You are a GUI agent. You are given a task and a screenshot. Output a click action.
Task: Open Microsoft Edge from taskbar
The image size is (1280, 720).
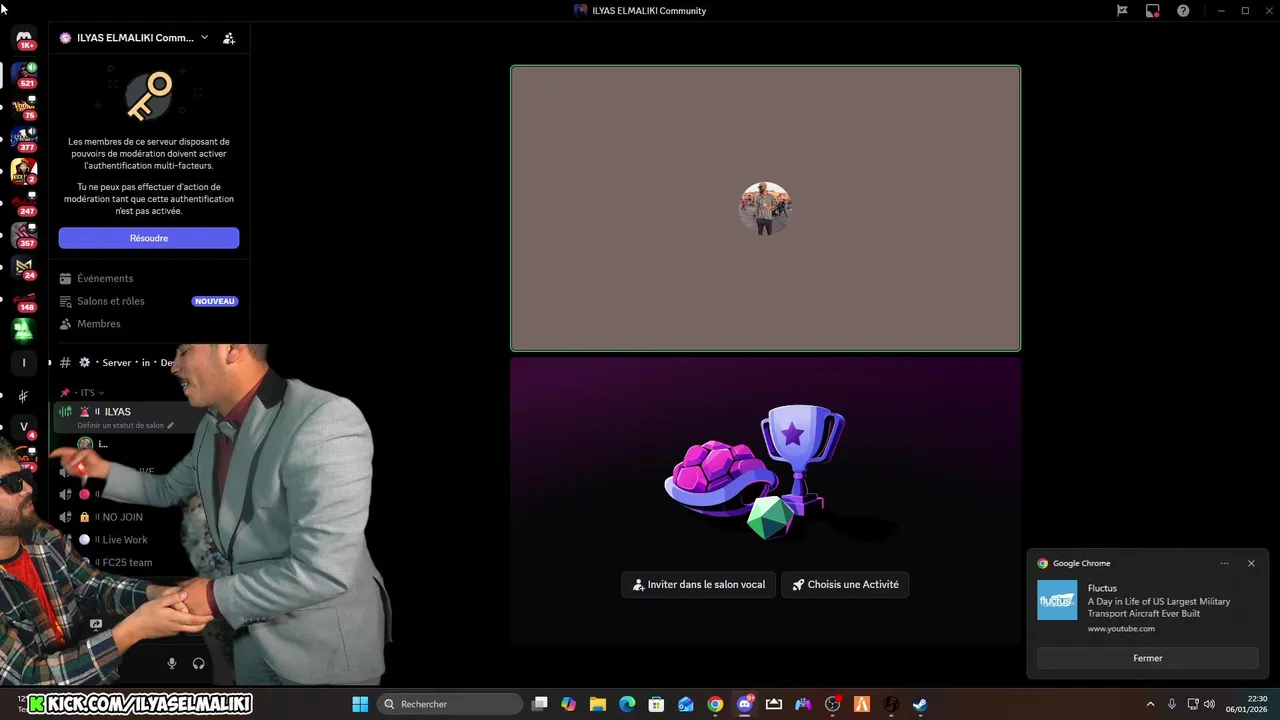tap(627, 704)
